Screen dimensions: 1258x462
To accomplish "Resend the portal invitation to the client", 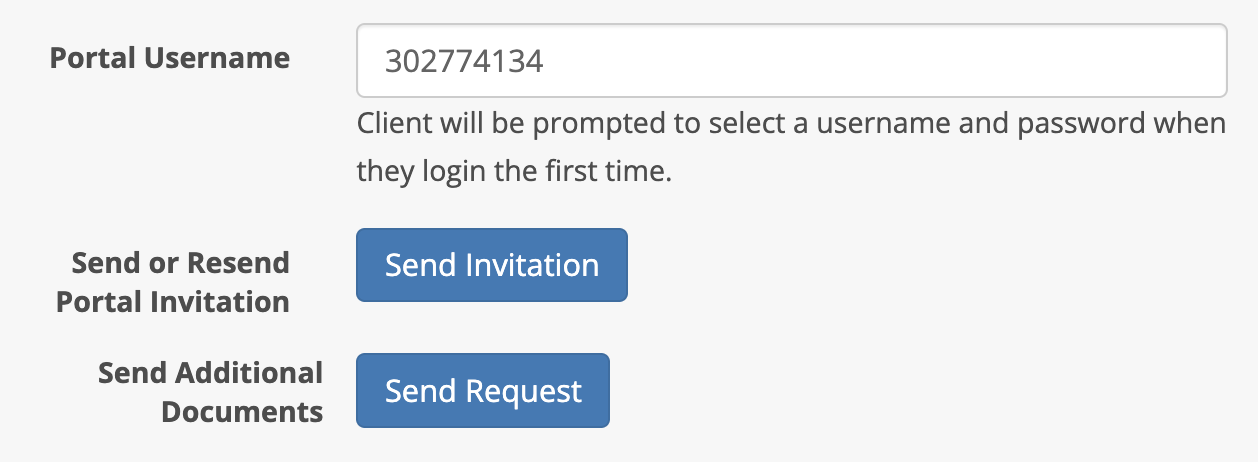I will 492,265.
